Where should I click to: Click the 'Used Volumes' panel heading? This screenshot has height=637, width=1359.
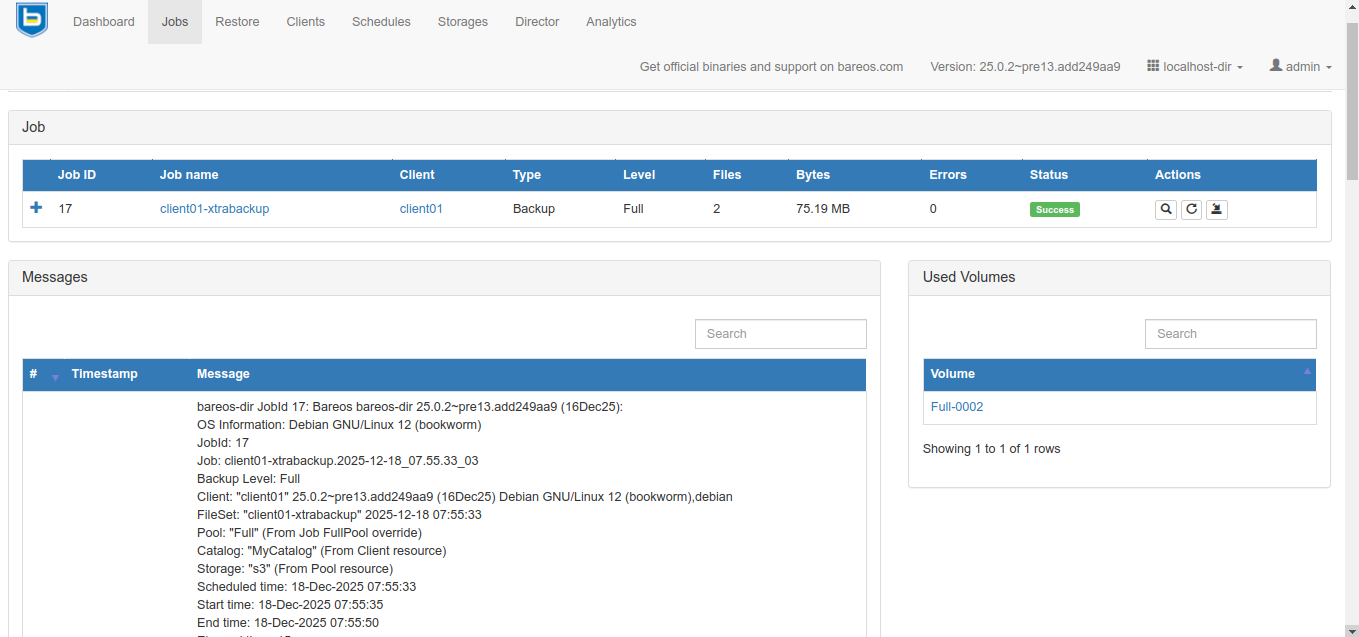pyautogui.click(x=969, y=277)
